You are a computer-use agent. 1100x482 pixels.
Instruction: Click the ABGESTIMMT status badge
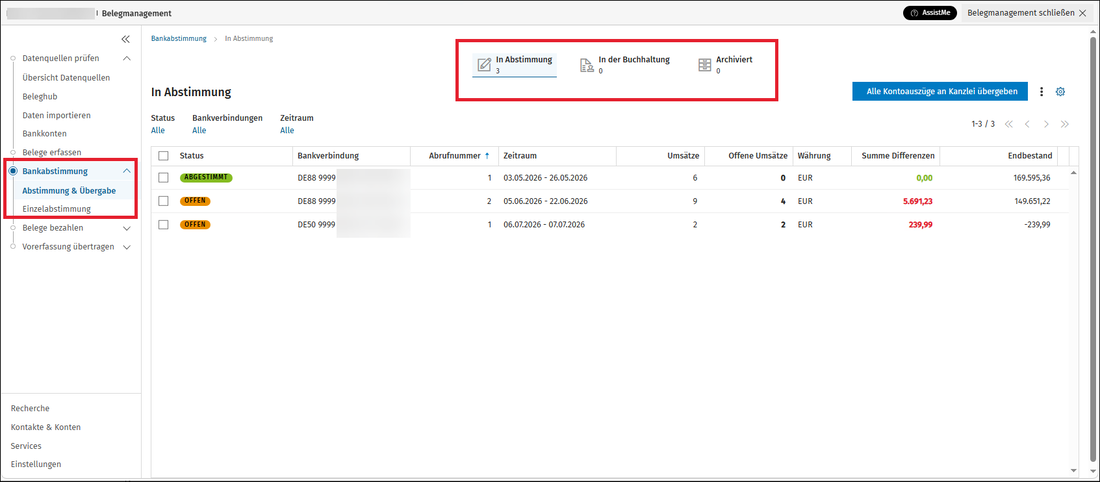click(206, 178)
